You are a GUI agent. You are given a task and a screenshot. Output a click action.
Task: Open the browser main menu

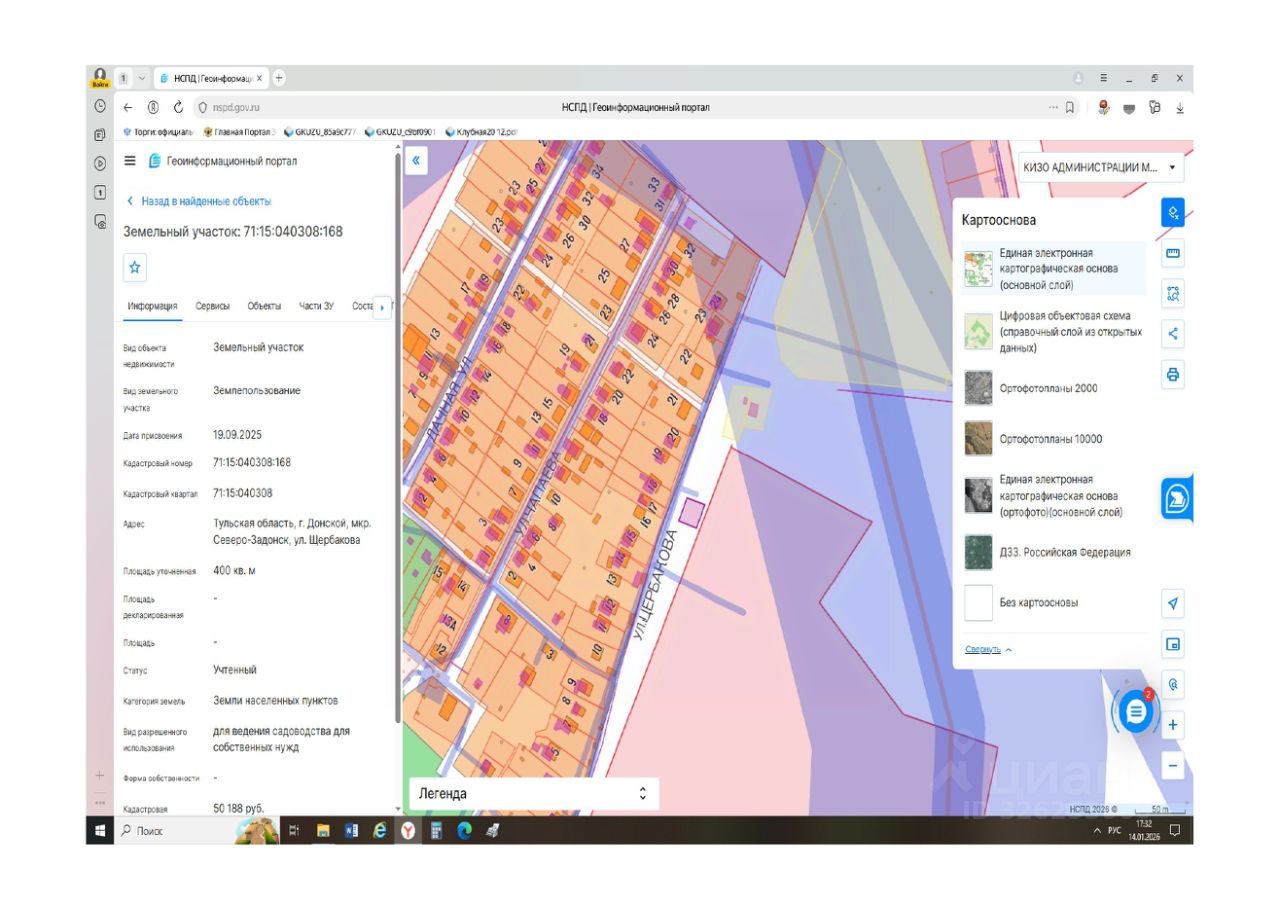coord(1104,78)
